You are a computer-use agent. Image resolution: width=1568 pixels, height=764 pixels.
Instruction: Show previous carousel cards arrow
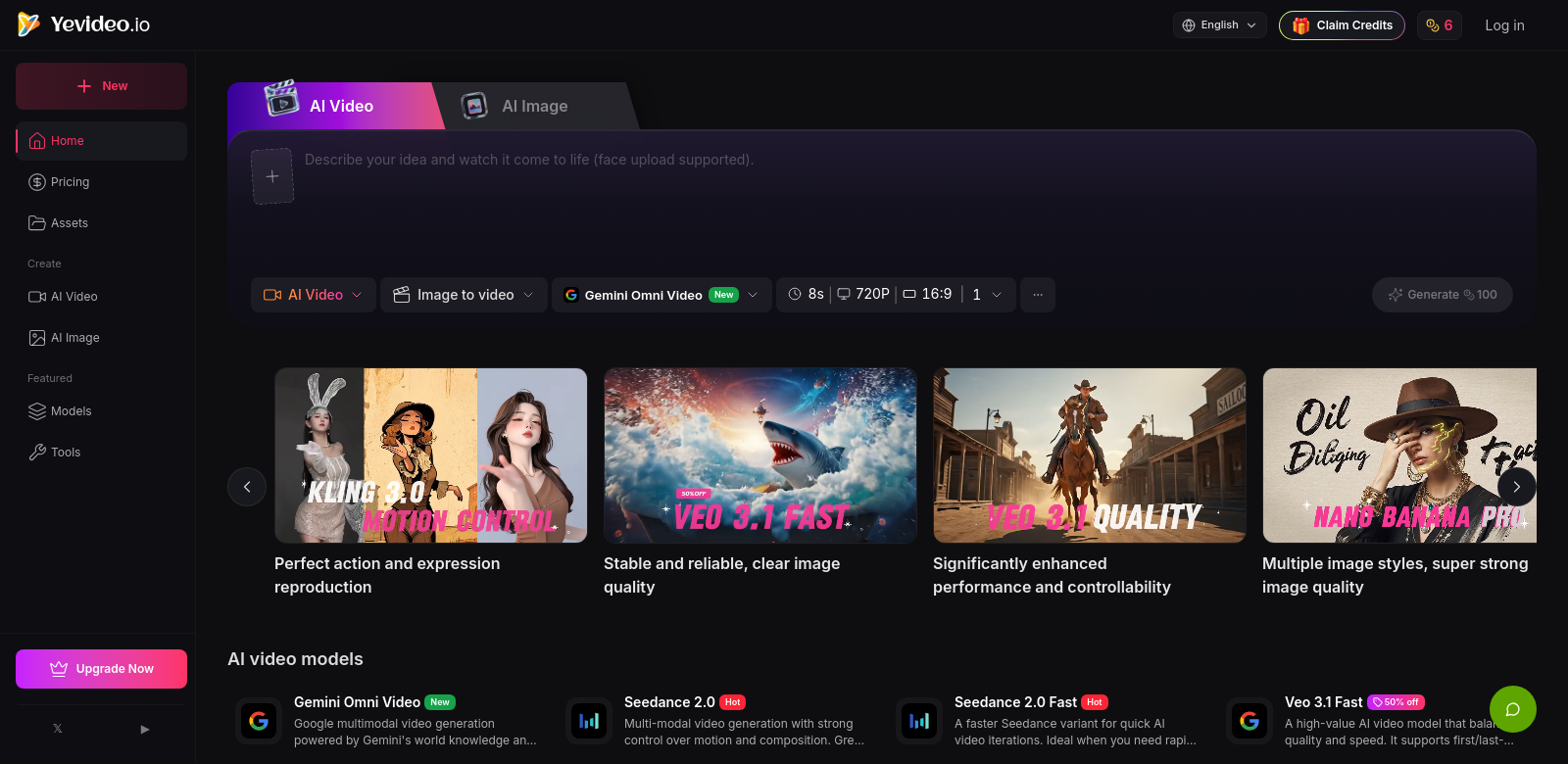[x=247, y=487]
